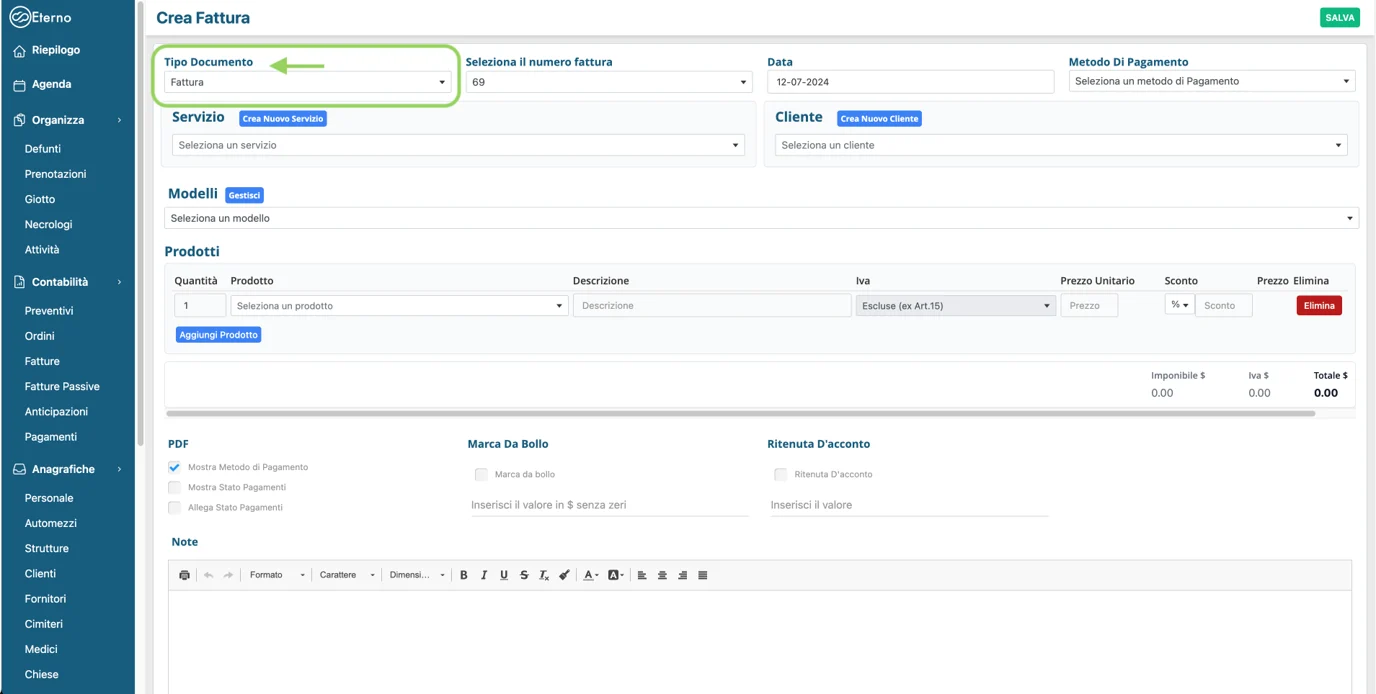Click the remove formatting icon
Screen dimensions: 1376x694
(x=544, y=575)
